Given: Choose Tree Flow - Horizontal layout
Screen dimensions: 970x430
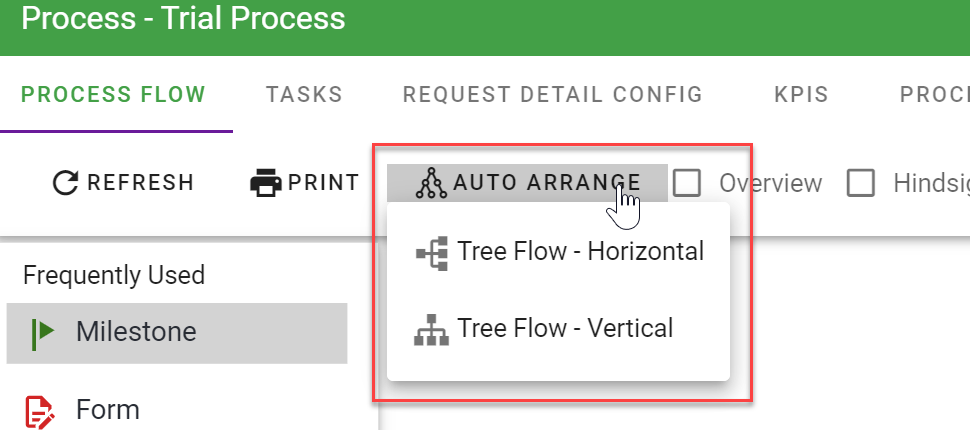Looking at the screenshot, I should tap(580, 252).
